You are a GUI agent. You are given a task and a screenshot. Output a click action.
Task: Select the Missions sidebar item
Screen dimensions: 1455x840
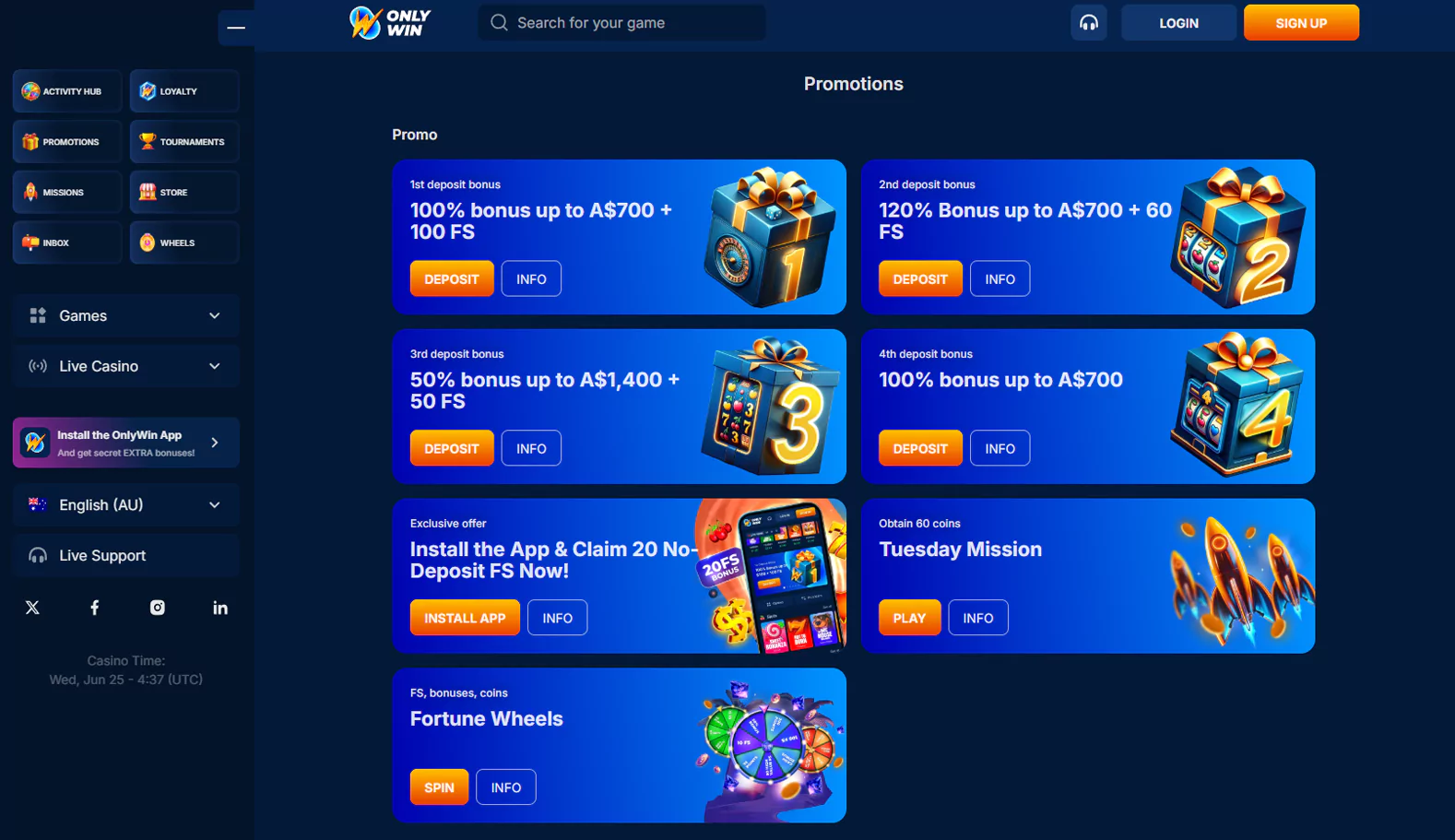(67, 192)
